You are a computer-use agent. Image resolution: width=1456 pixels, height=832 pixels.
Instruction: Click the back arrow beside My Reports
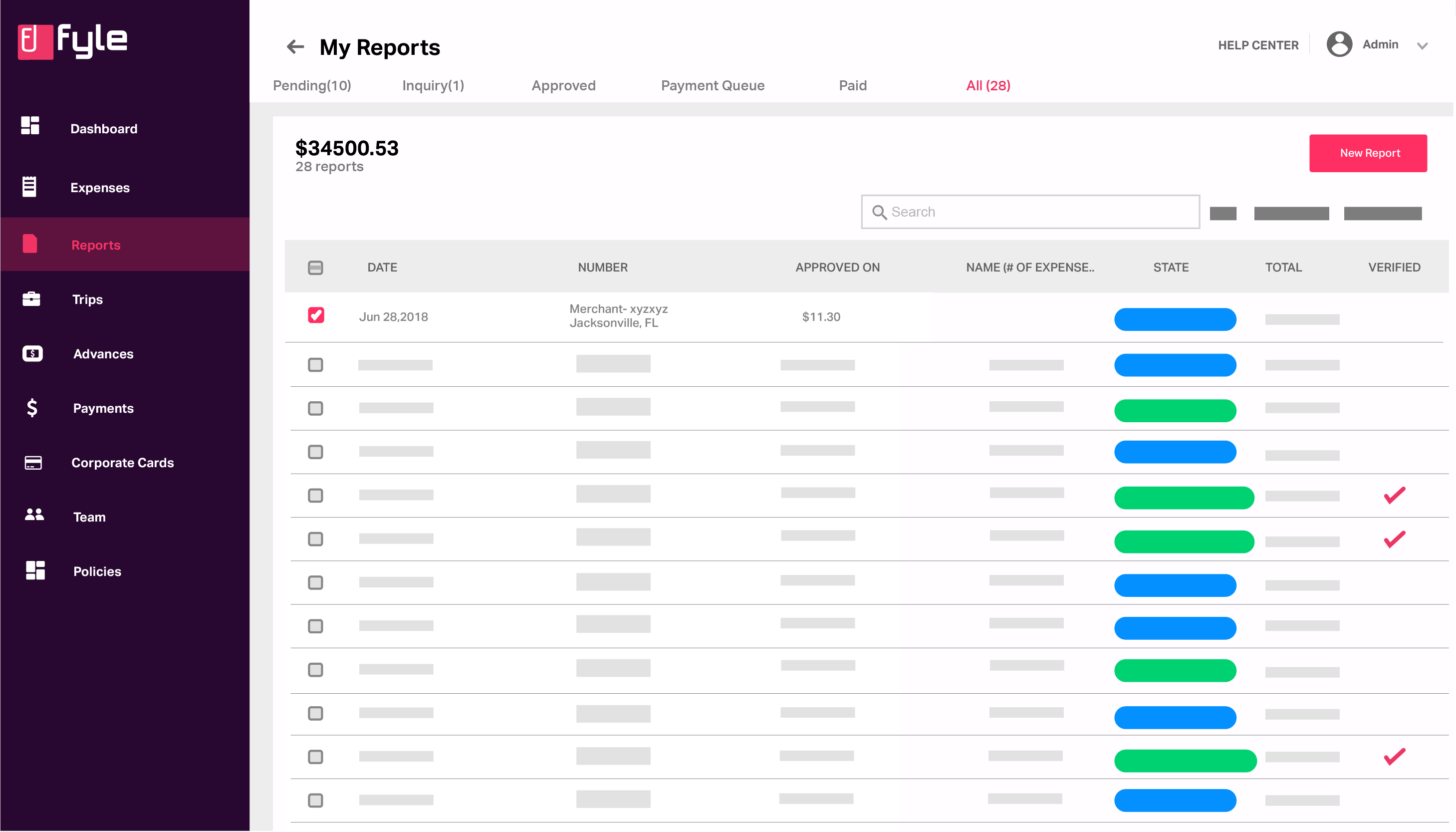[x=295, y=47]
